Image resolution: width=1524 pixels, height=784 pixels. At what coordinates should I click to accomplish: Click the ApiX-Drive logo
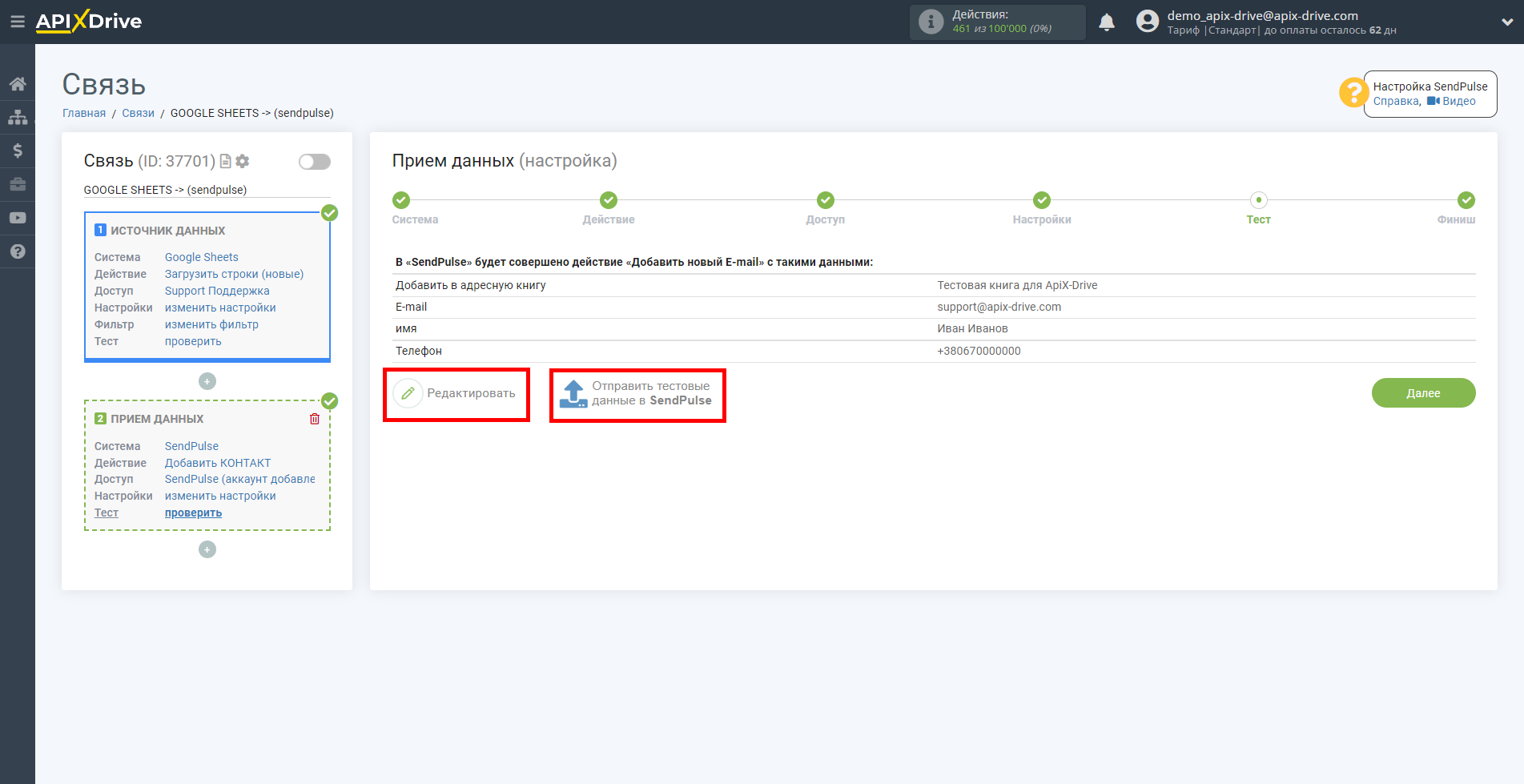pyautogui.click(x=89, y=21)
